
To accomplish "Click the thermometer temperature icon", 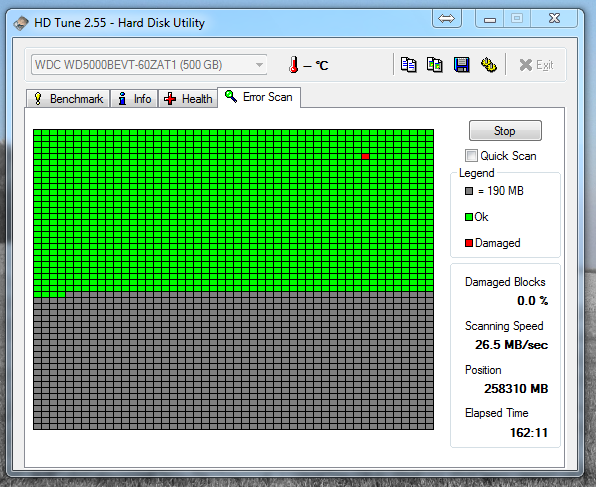I will (293, 65).
